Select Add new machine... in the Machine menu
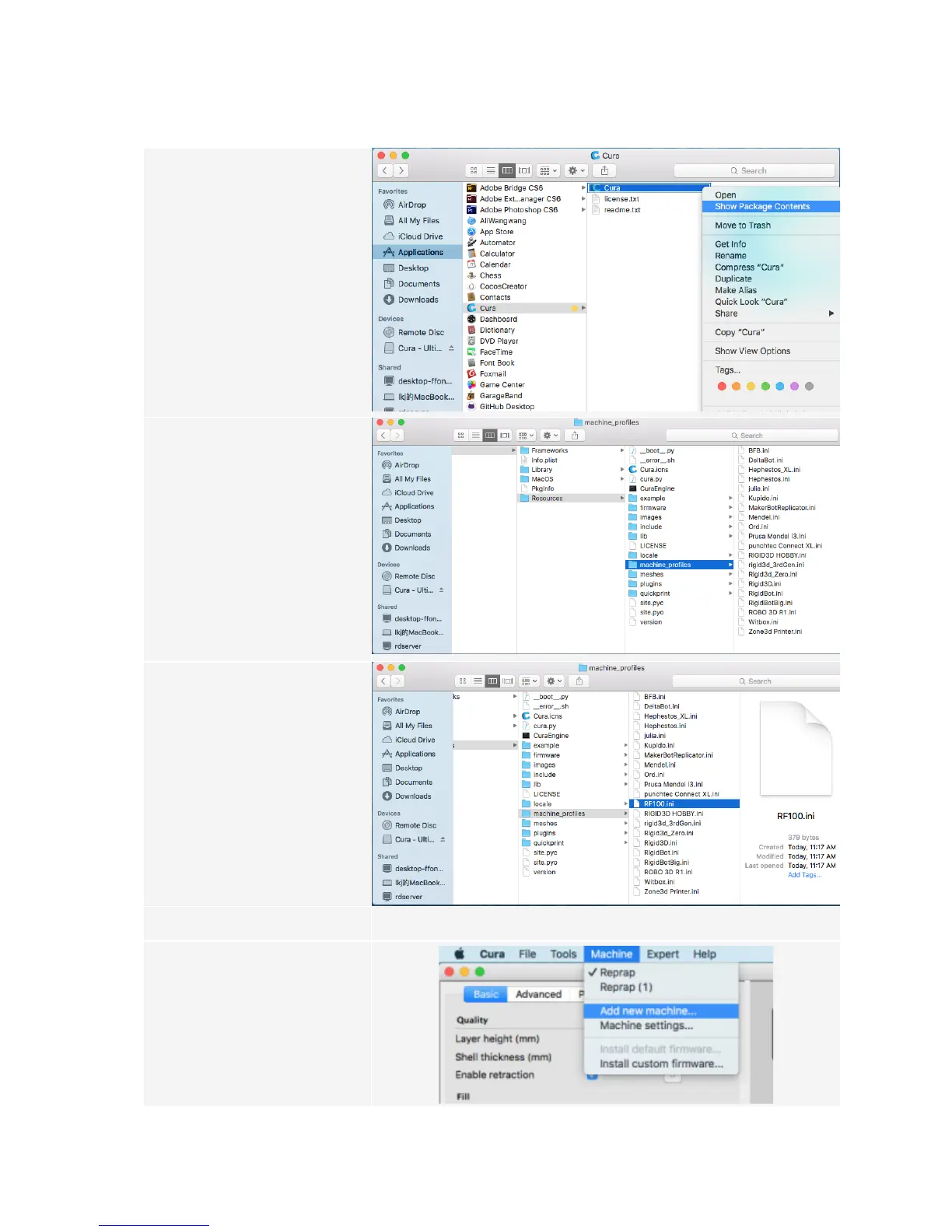952x1232 pixels. [x=661, y=1011]
